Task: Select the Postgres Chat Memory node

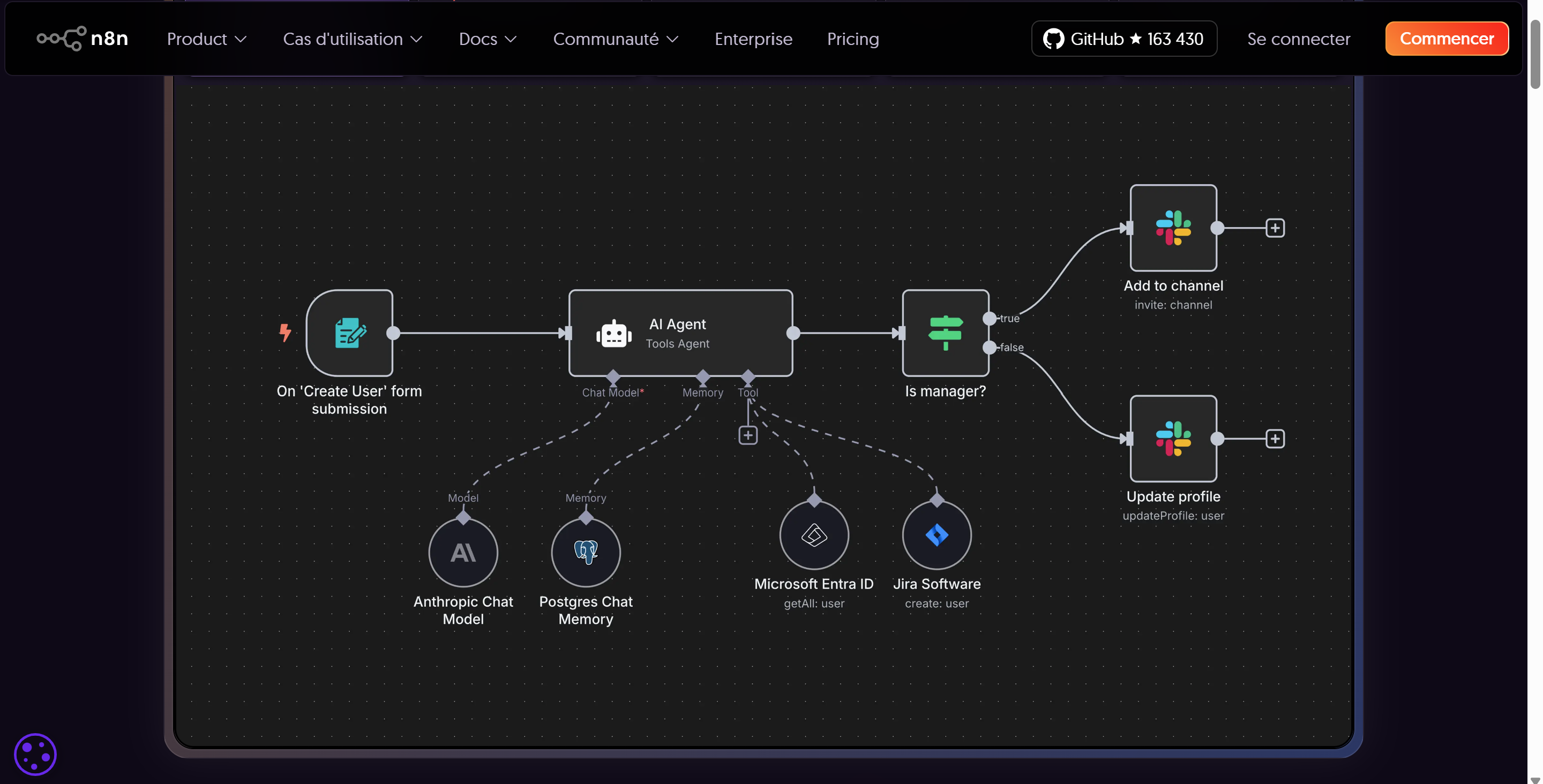Action: (586, 552)
